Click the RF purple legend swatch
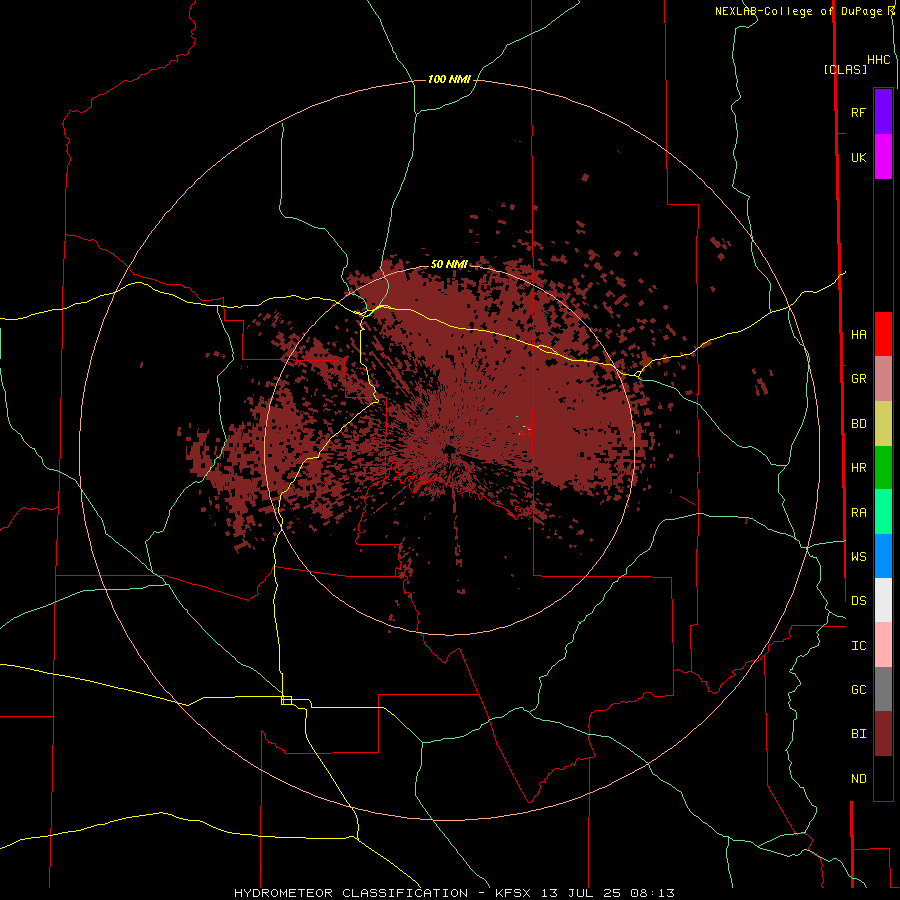The width and height of the screenshot is (900, 900). (x=883, y=112)
